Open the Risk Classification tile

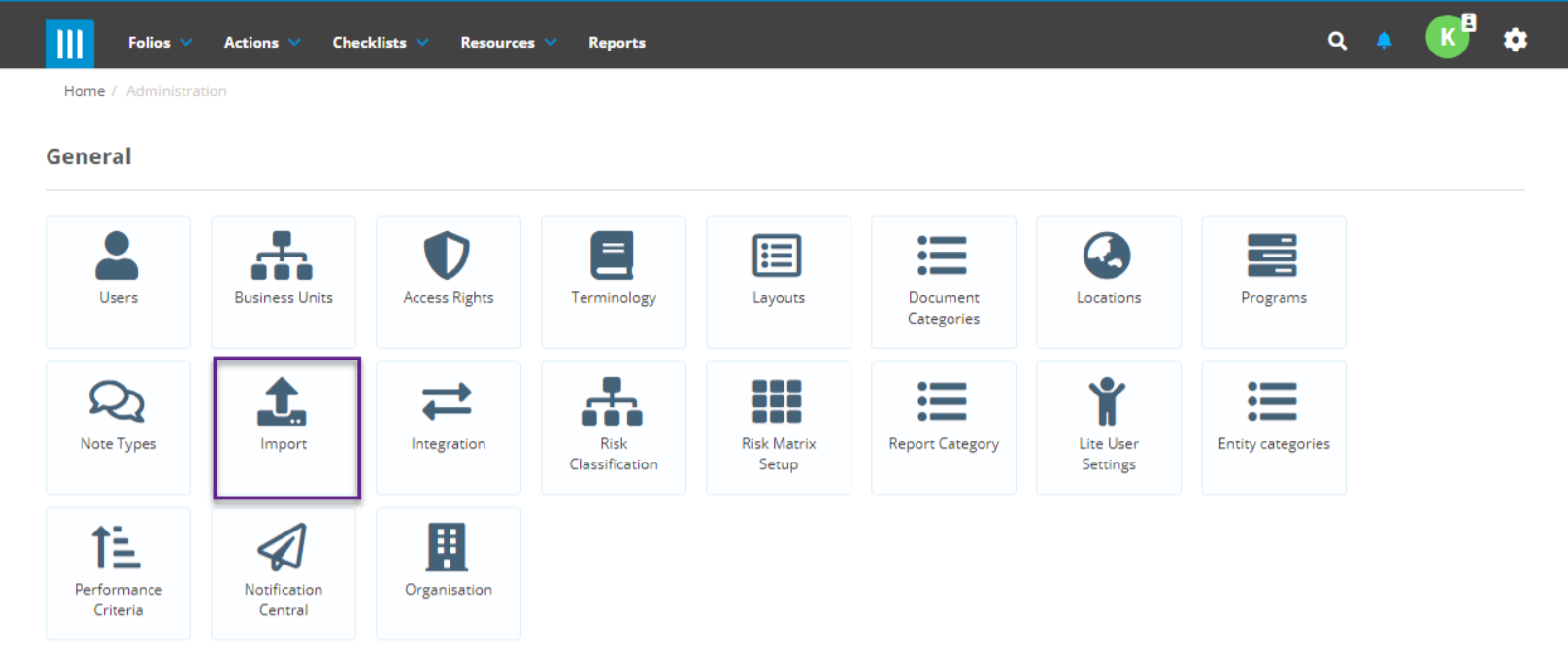(x=614, y=428)
